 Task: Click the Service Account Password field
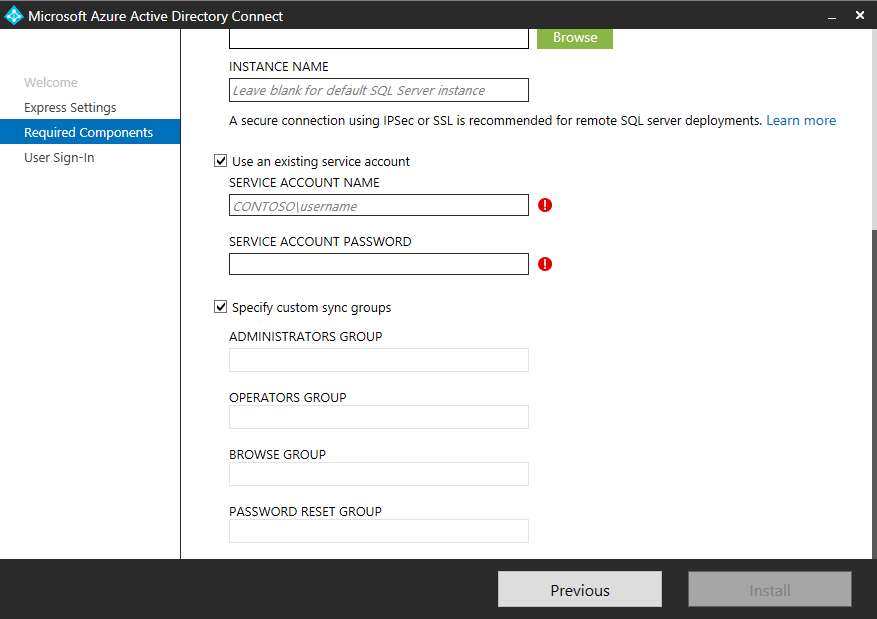(378, 264)
